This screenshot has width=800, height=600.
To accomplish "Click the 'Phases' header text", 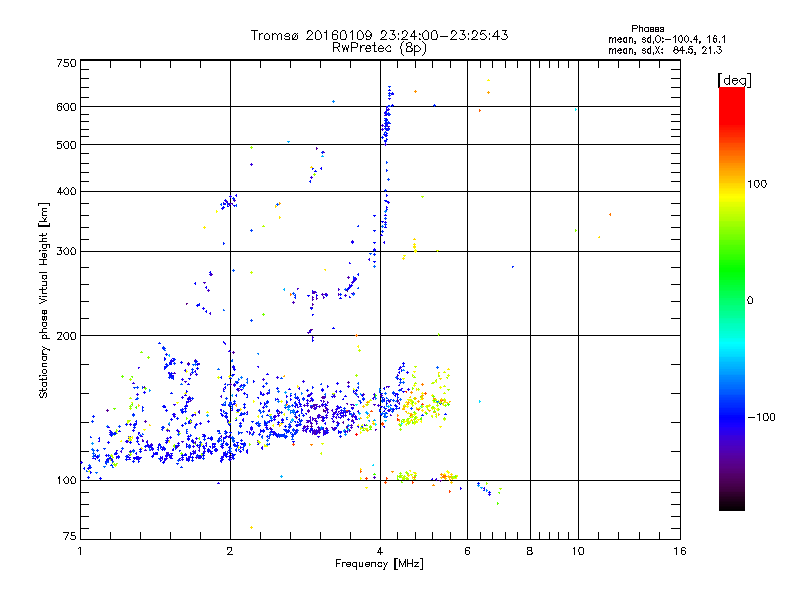I will [647, 29].
